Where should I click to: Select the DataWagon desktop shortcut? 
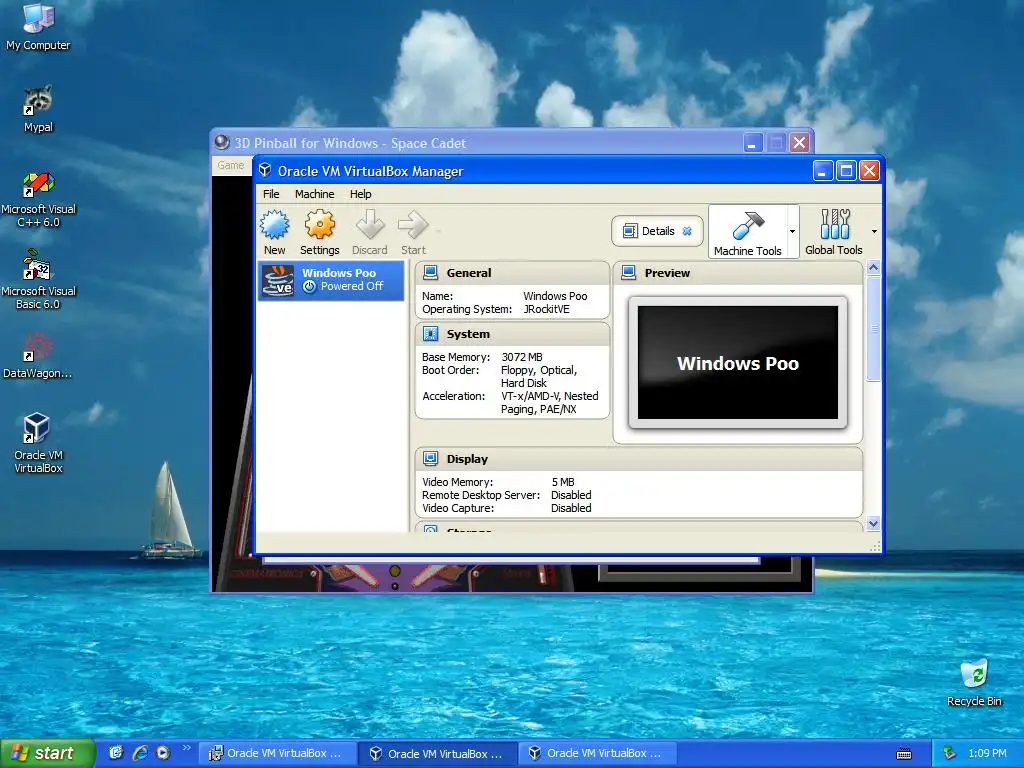(x=38, y=347)
